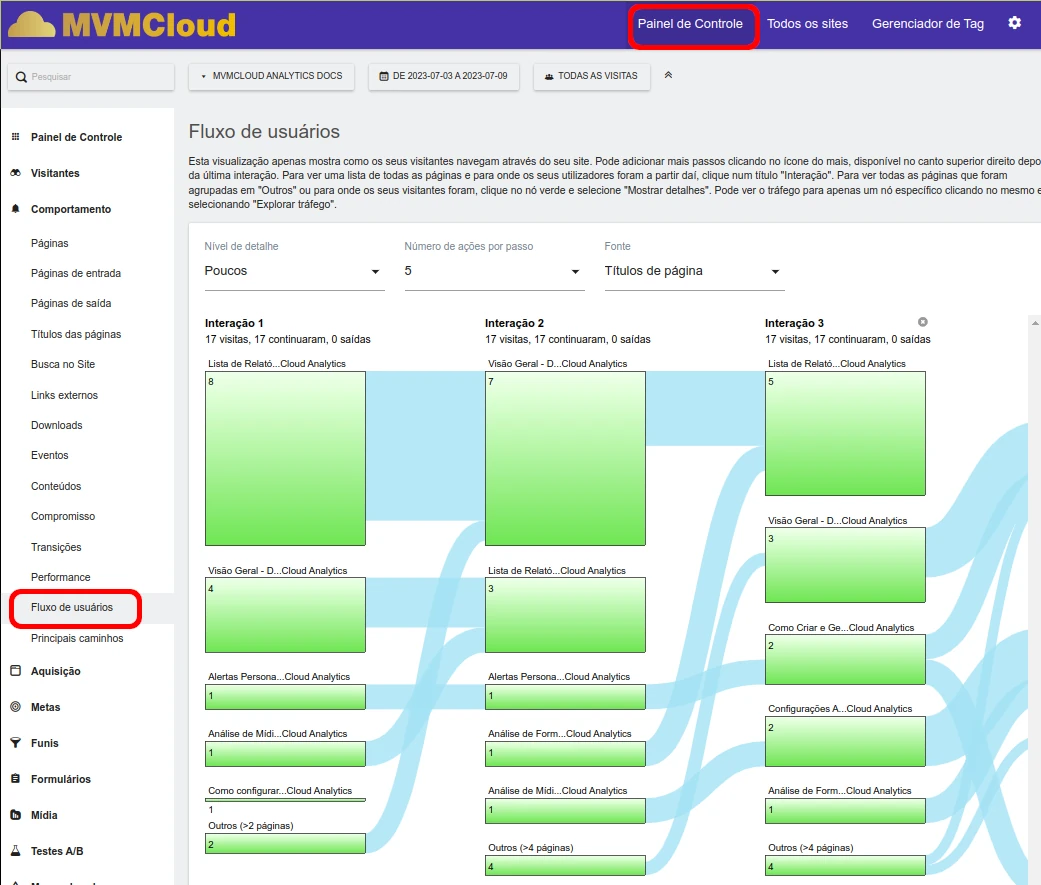Expand the Formulários section
Image resolution: width=1041 pixels, height=885 pixels.
click(x=60, y=779)
